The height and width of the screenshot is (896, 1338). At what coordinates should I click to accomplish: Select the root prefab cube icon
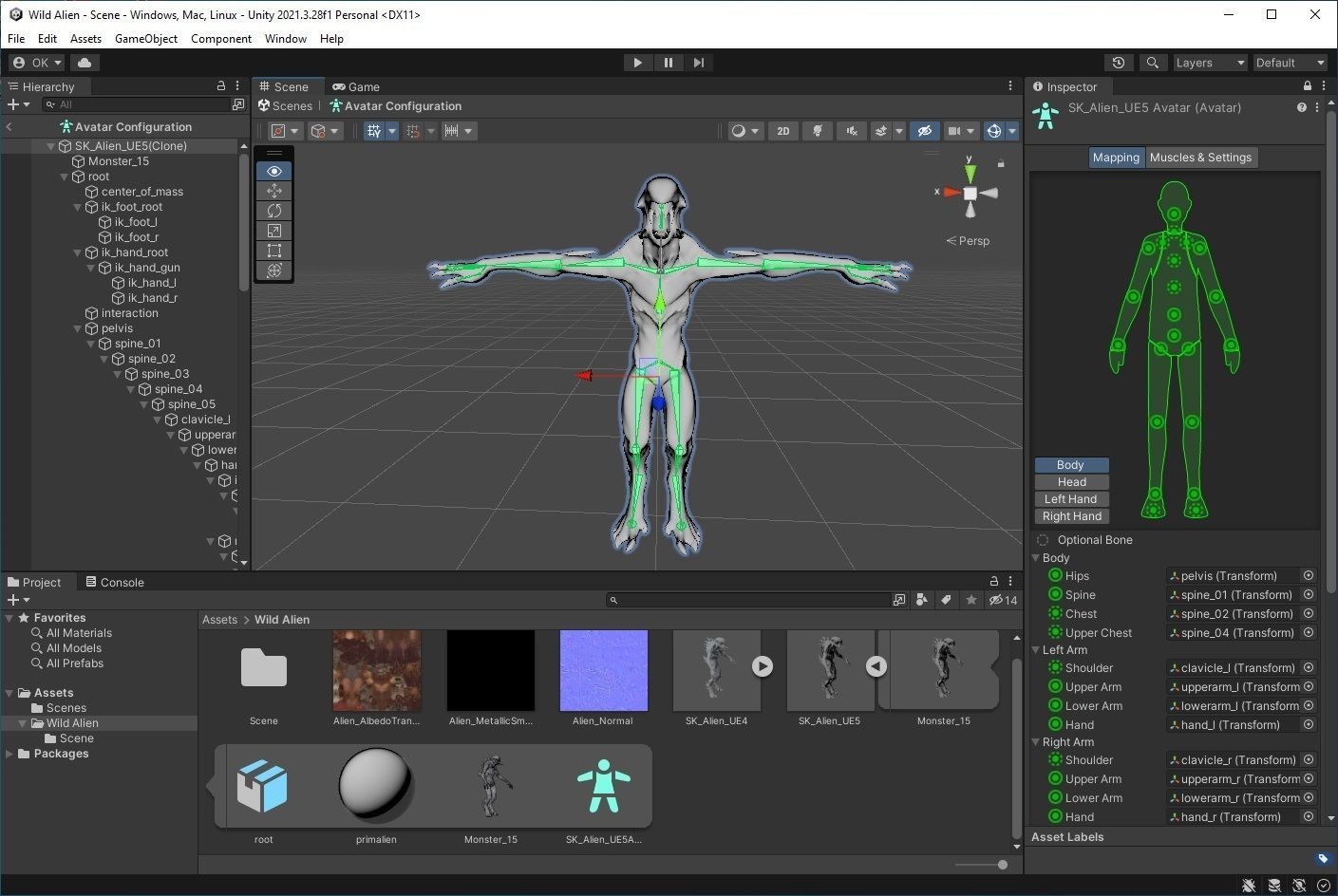pos(263,786)
